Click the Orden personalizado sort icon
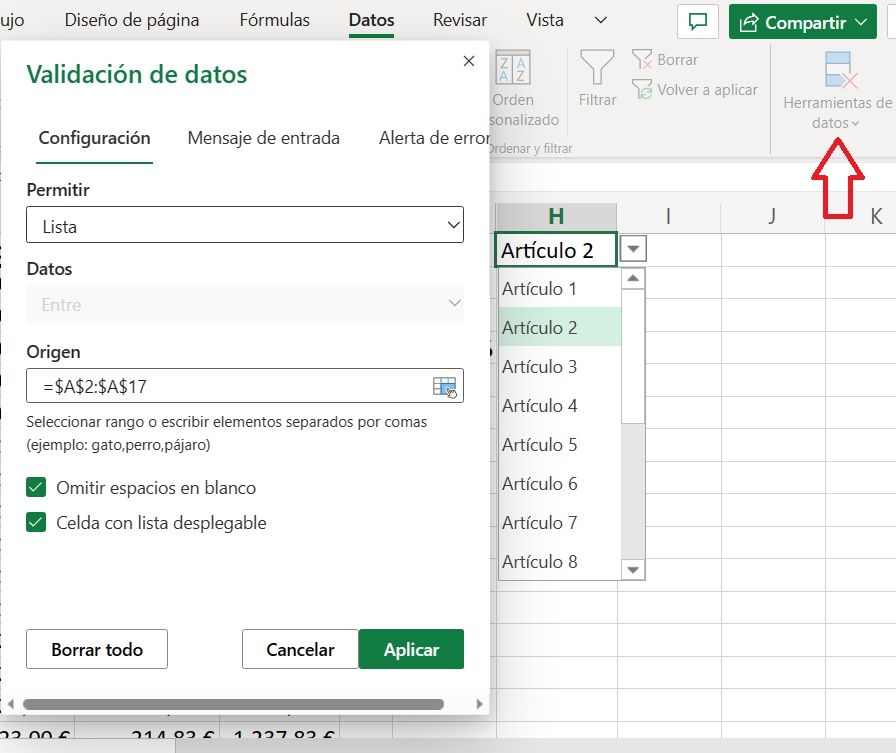The image size is (896, 753). click(513, 69)
